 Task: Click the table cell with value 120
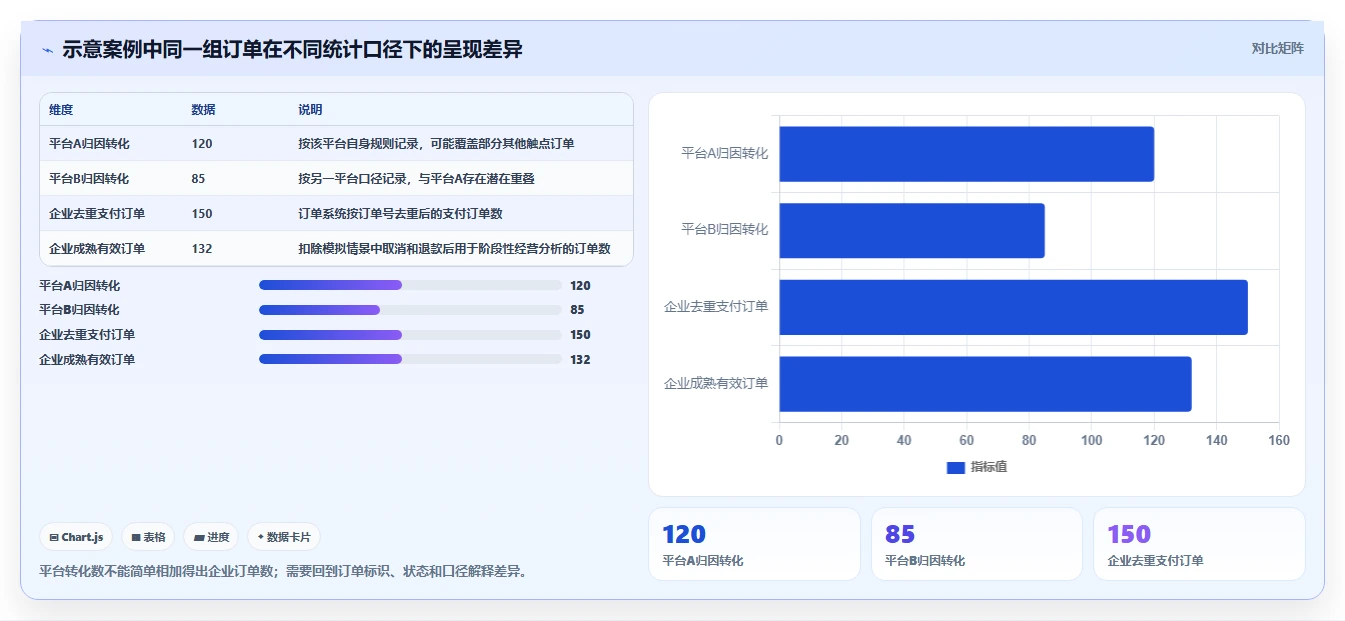pyautogui.click(x=202, y=144)
